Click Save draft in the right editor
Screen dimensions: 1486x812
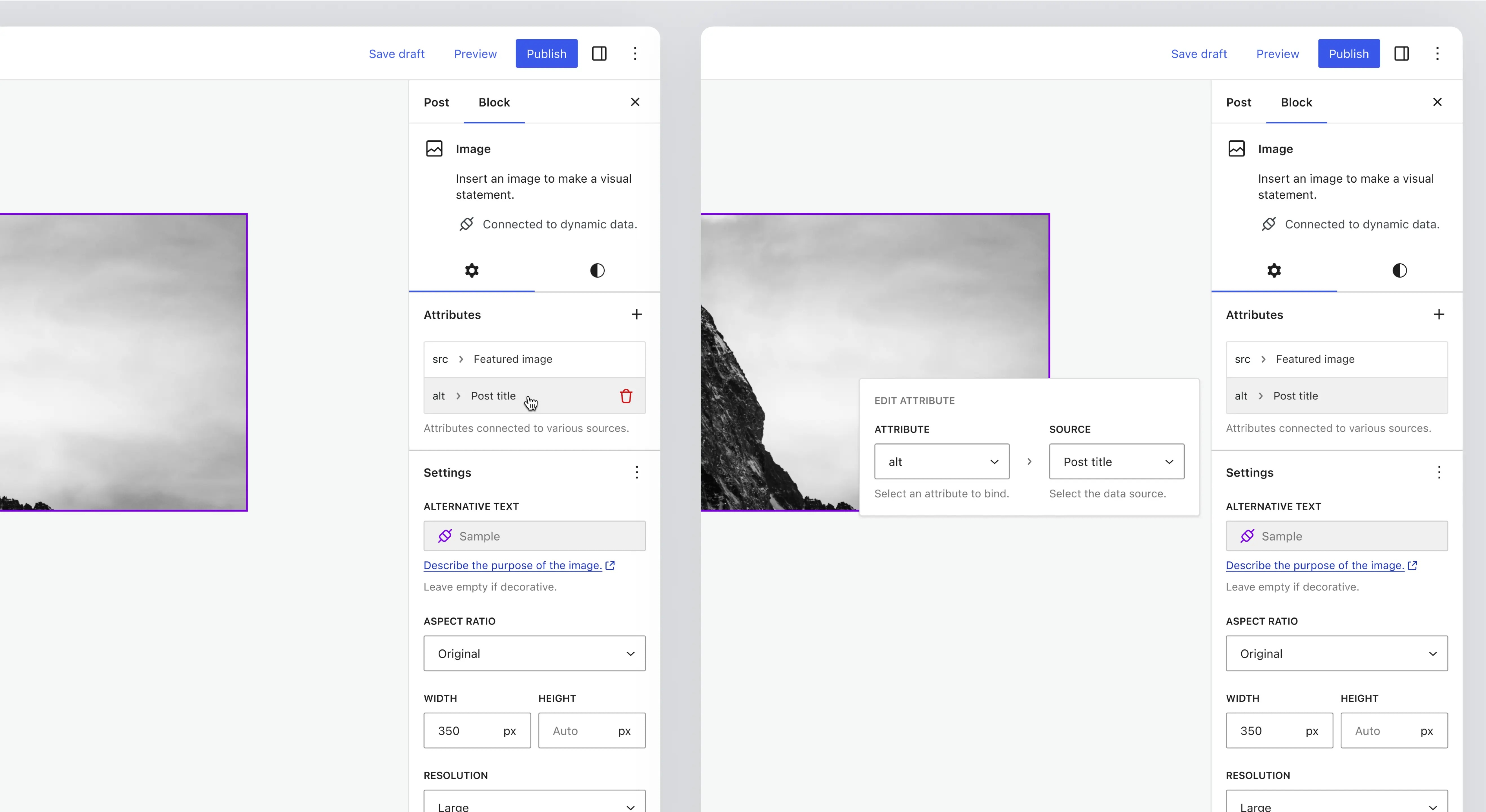[x=1199, y=54]
